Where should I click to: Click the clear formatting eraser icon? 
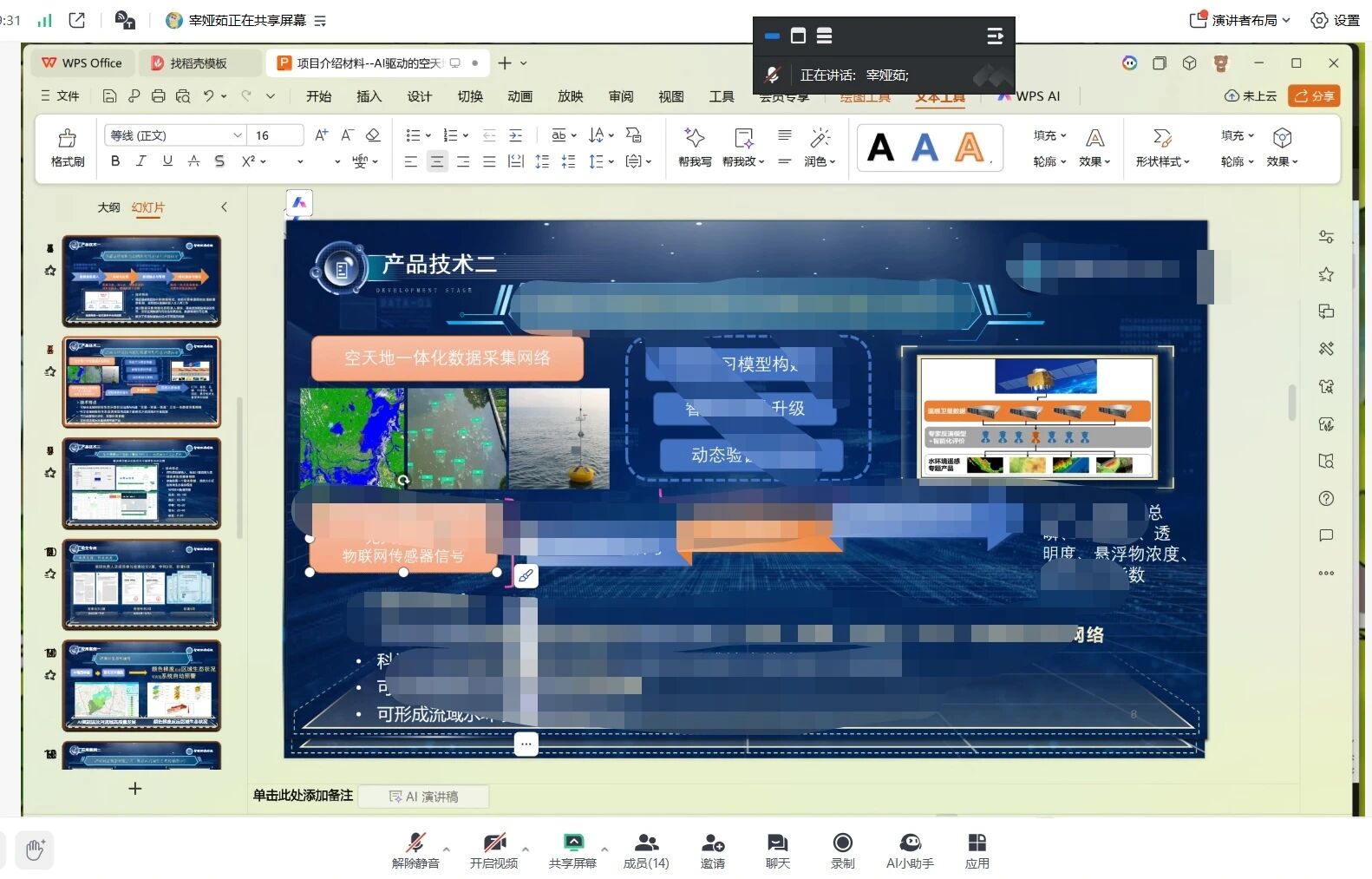tap(373, 135)
